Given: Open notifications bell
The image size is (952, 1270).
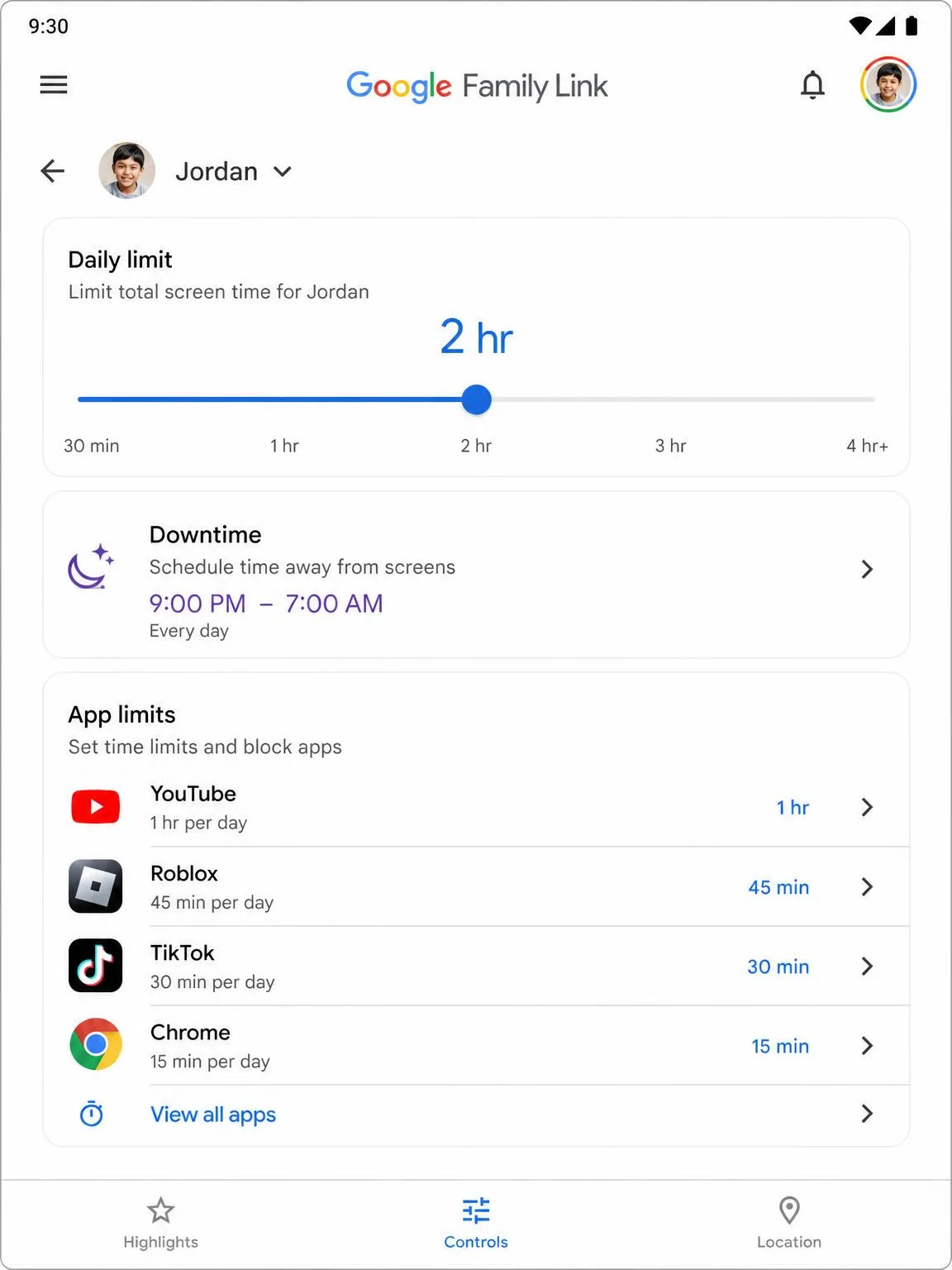Looking at the screenshot, I should tap(813, 84).
